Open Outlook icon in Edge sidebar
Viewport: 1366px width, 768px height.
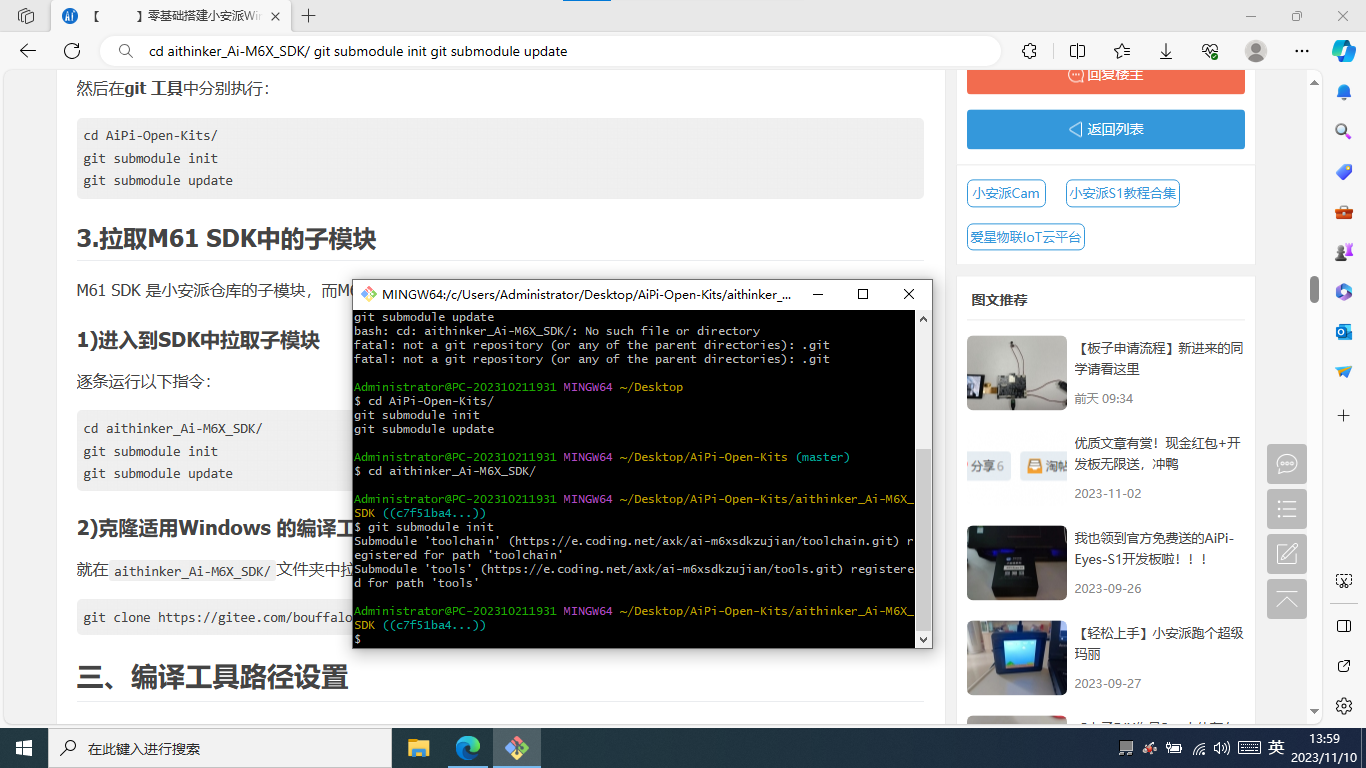1344,331
